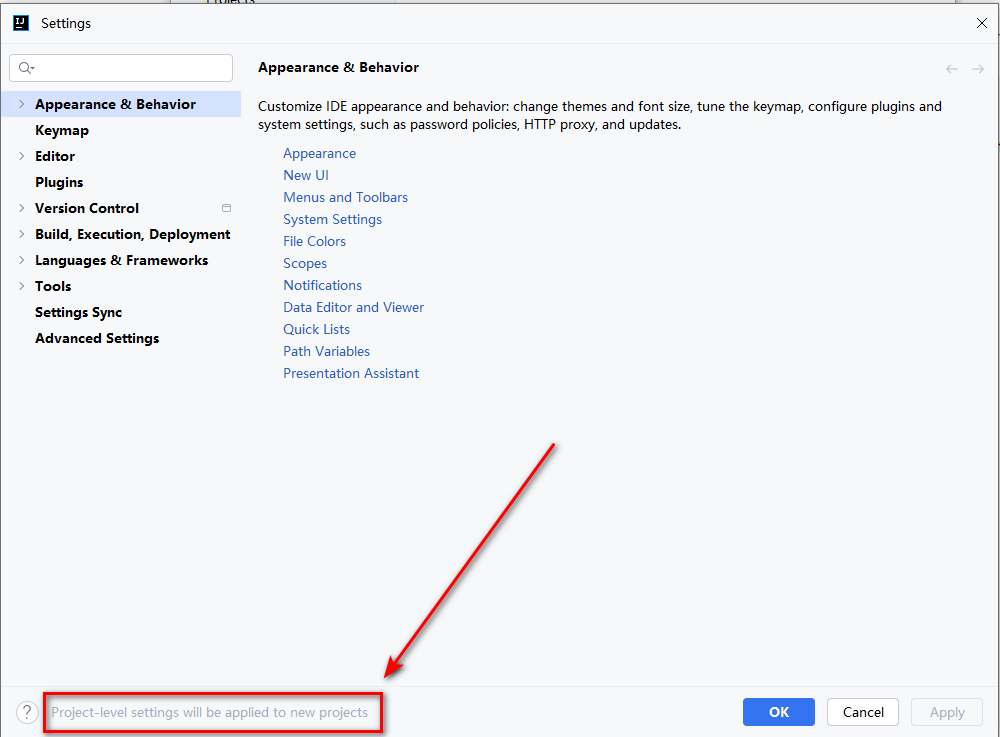Go to Menus and Toolbars link
The image size is (1000, 737).
pos(345,197)
